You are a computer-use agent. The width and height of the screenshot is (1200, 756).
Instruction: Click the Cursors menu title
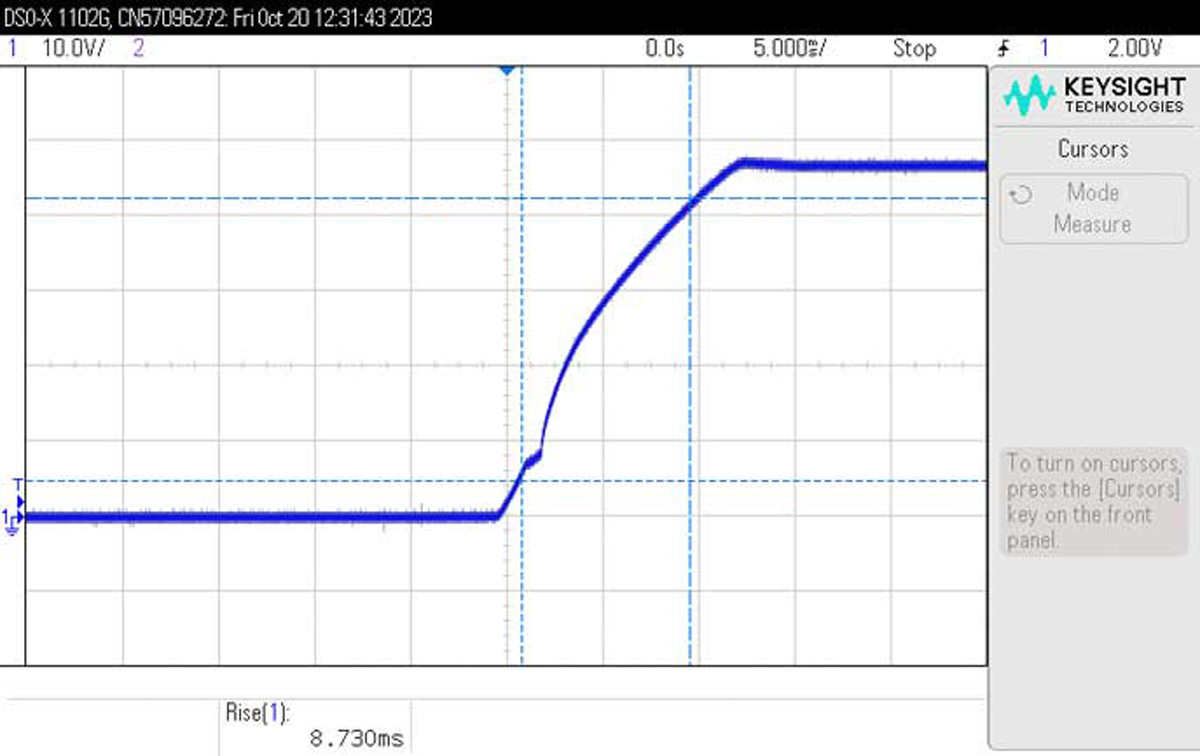coord(1093,149)
